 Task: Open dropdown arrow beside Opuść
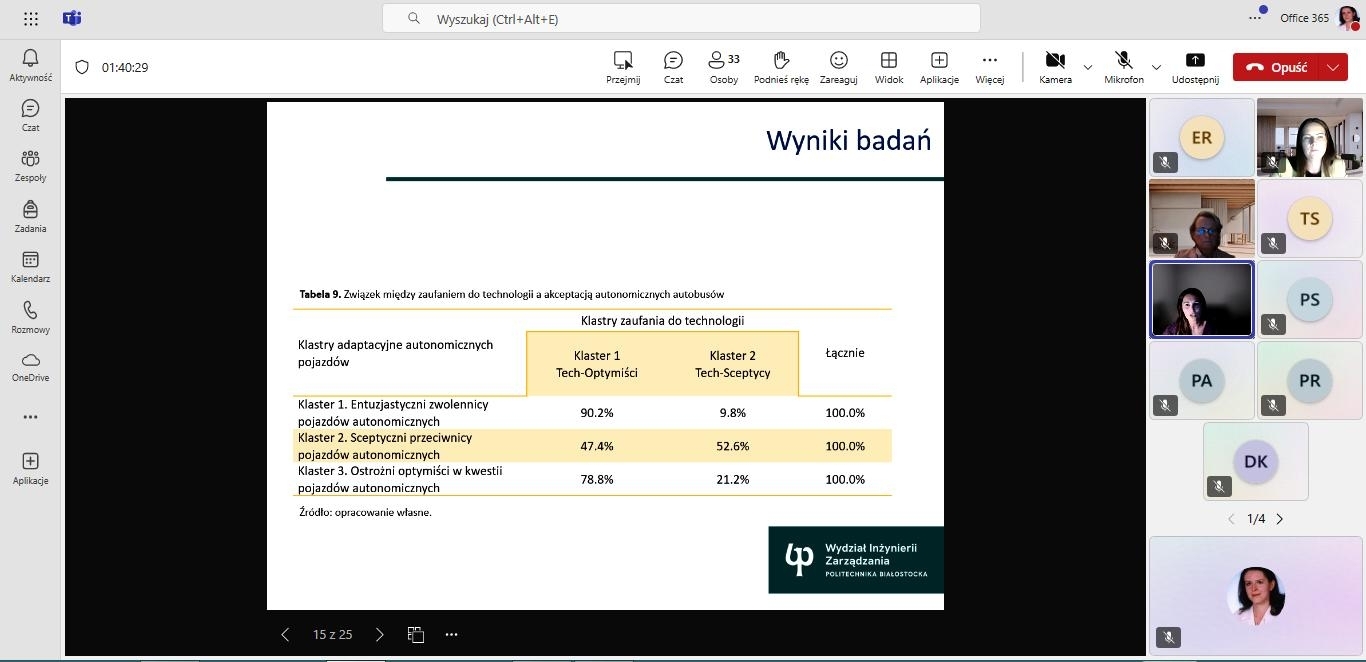click(x=1333, y=67)
